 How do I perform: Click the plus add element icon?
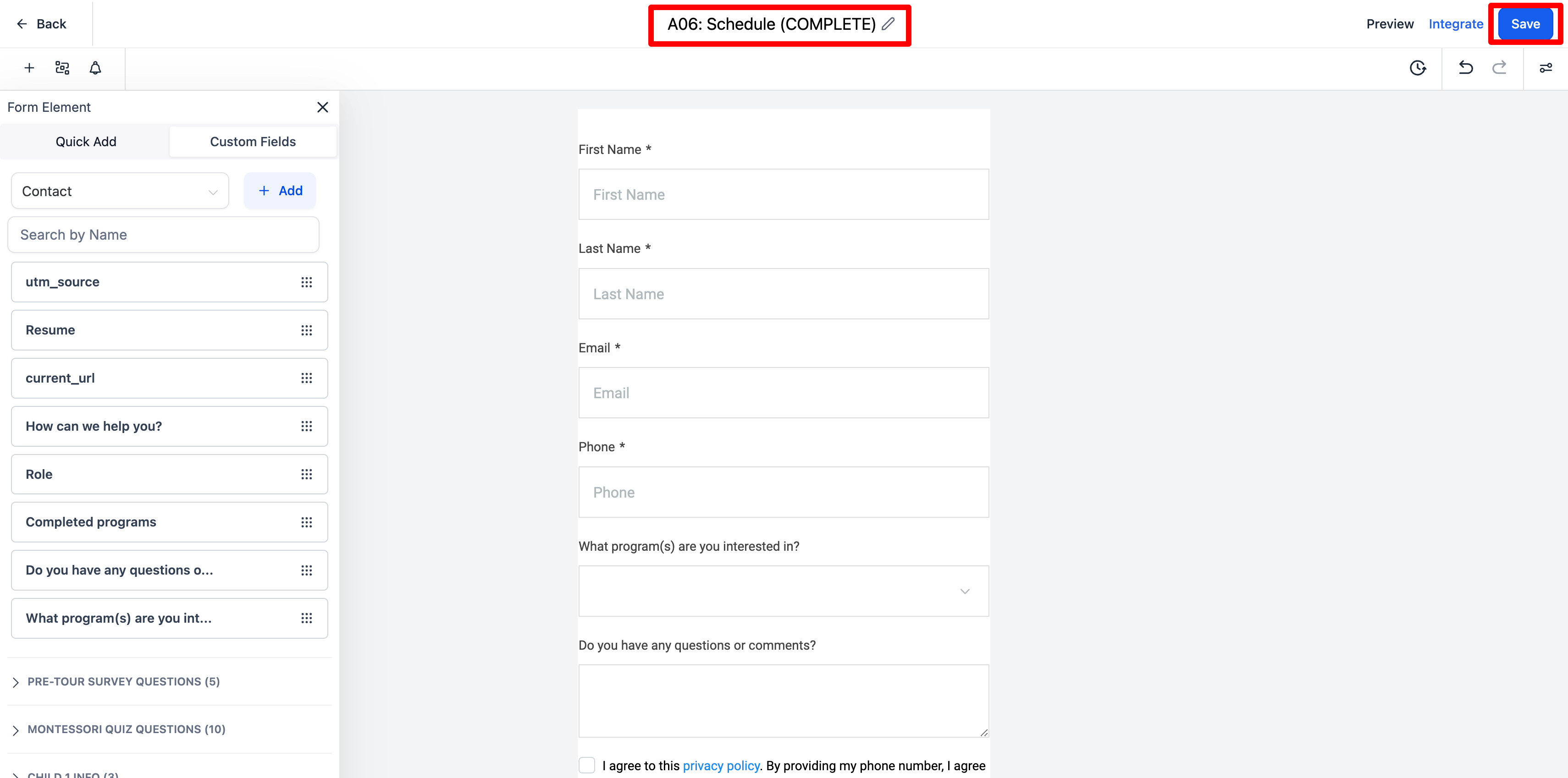pyautogui.click(x=28, y=67)
